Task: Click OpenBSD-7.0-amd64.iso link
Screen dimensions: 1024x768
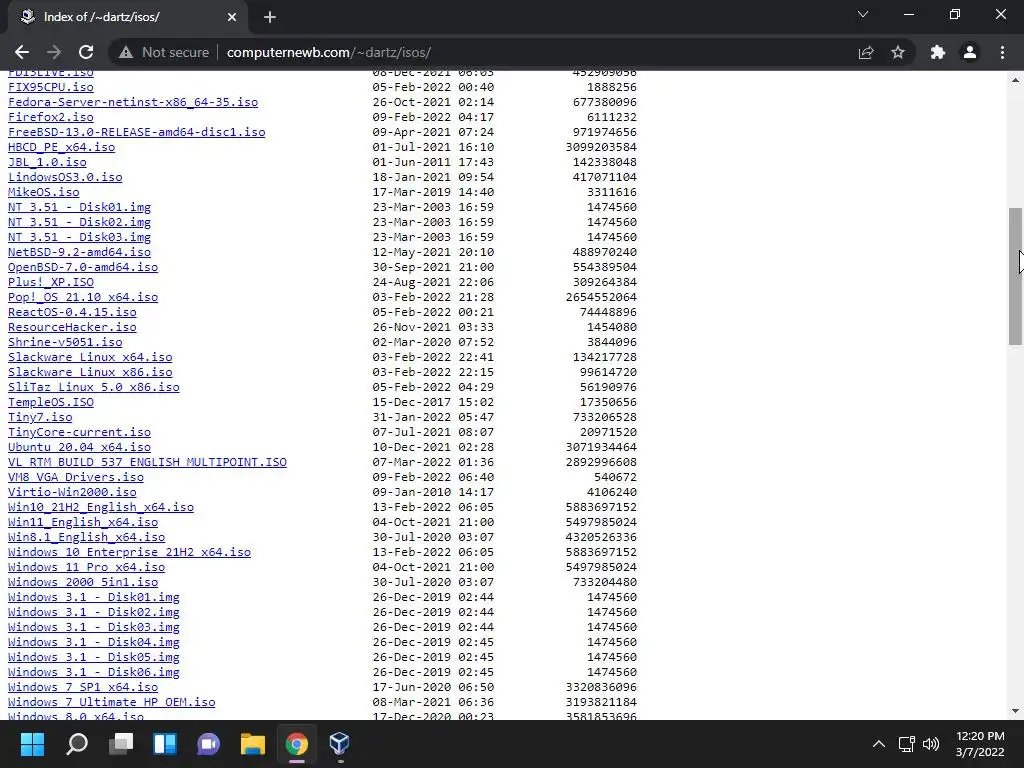Action: (x=83, y=267)
